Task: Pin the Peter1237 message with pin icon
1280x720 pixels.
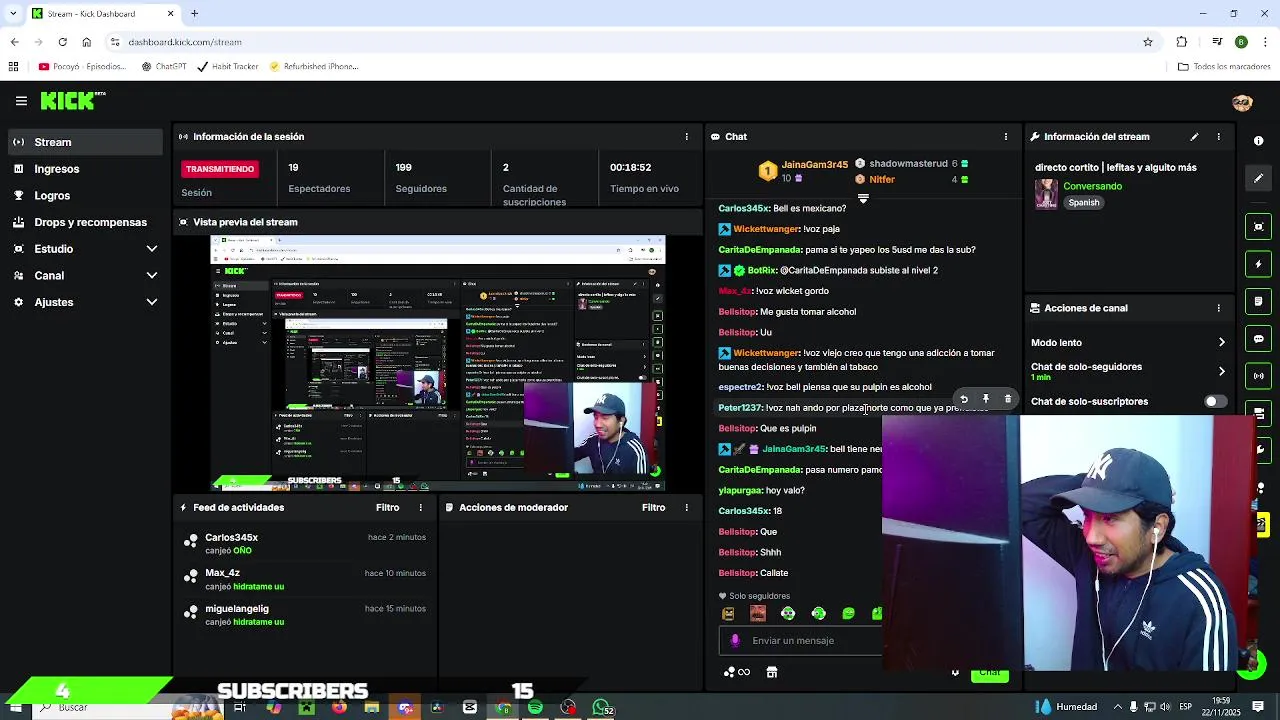Action: 986,399
